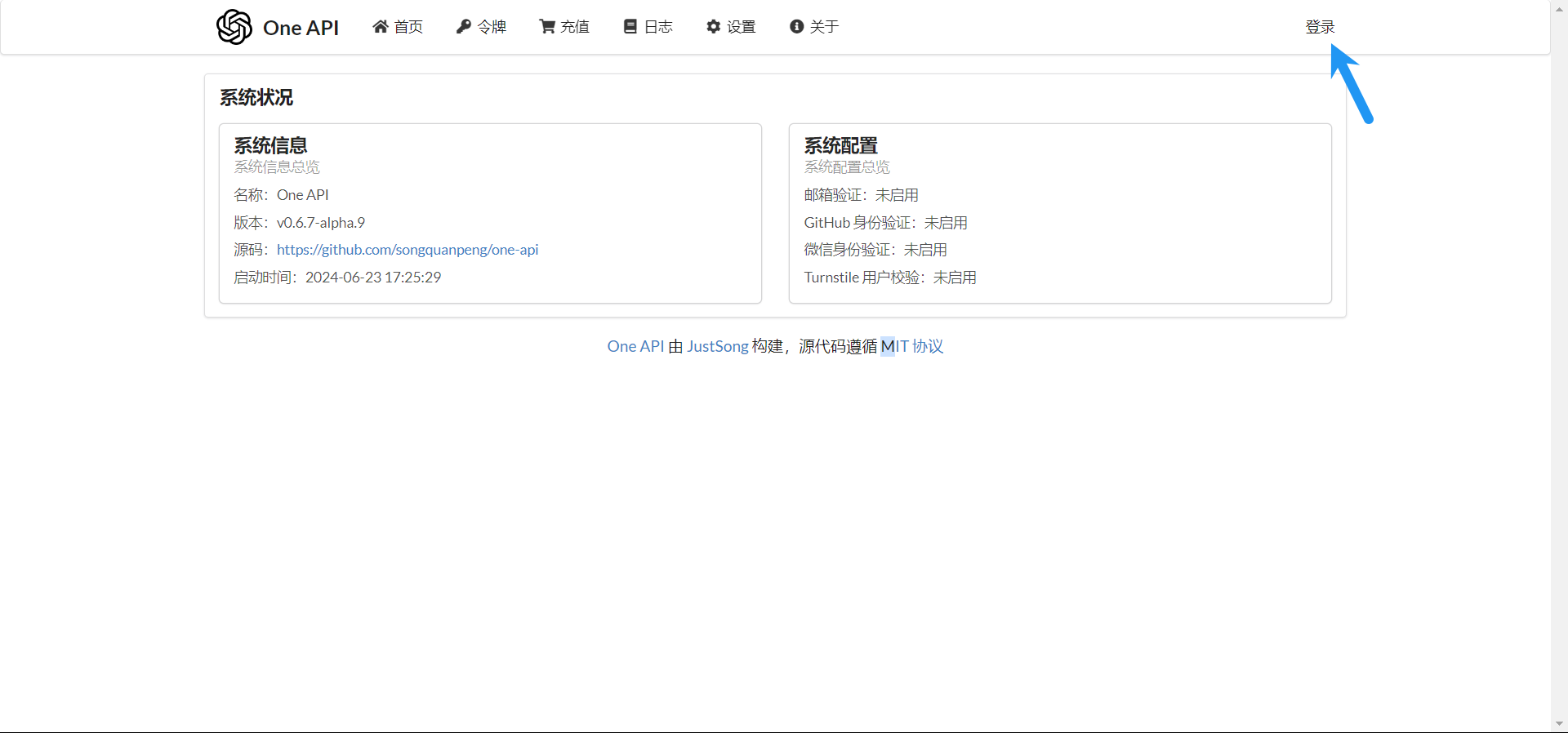Click the gear icon beside 设置
Viewport: 1568px width, 733px height.
[714, 27]
